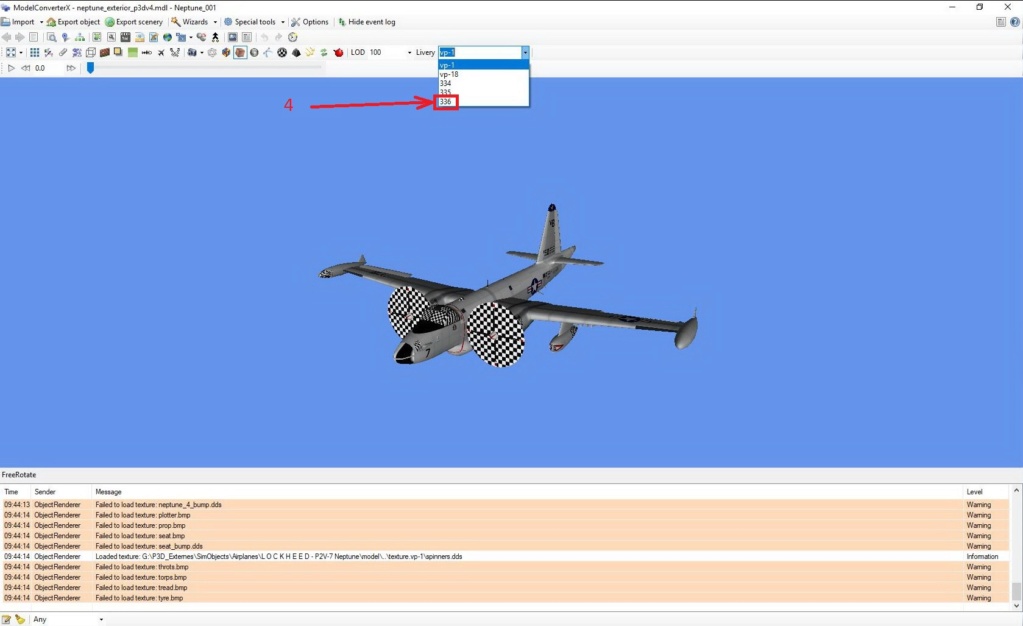The width and height of the screenshot is (1023, 626).
Task: Click the magnifier object information icon
Action: point(52,37)
